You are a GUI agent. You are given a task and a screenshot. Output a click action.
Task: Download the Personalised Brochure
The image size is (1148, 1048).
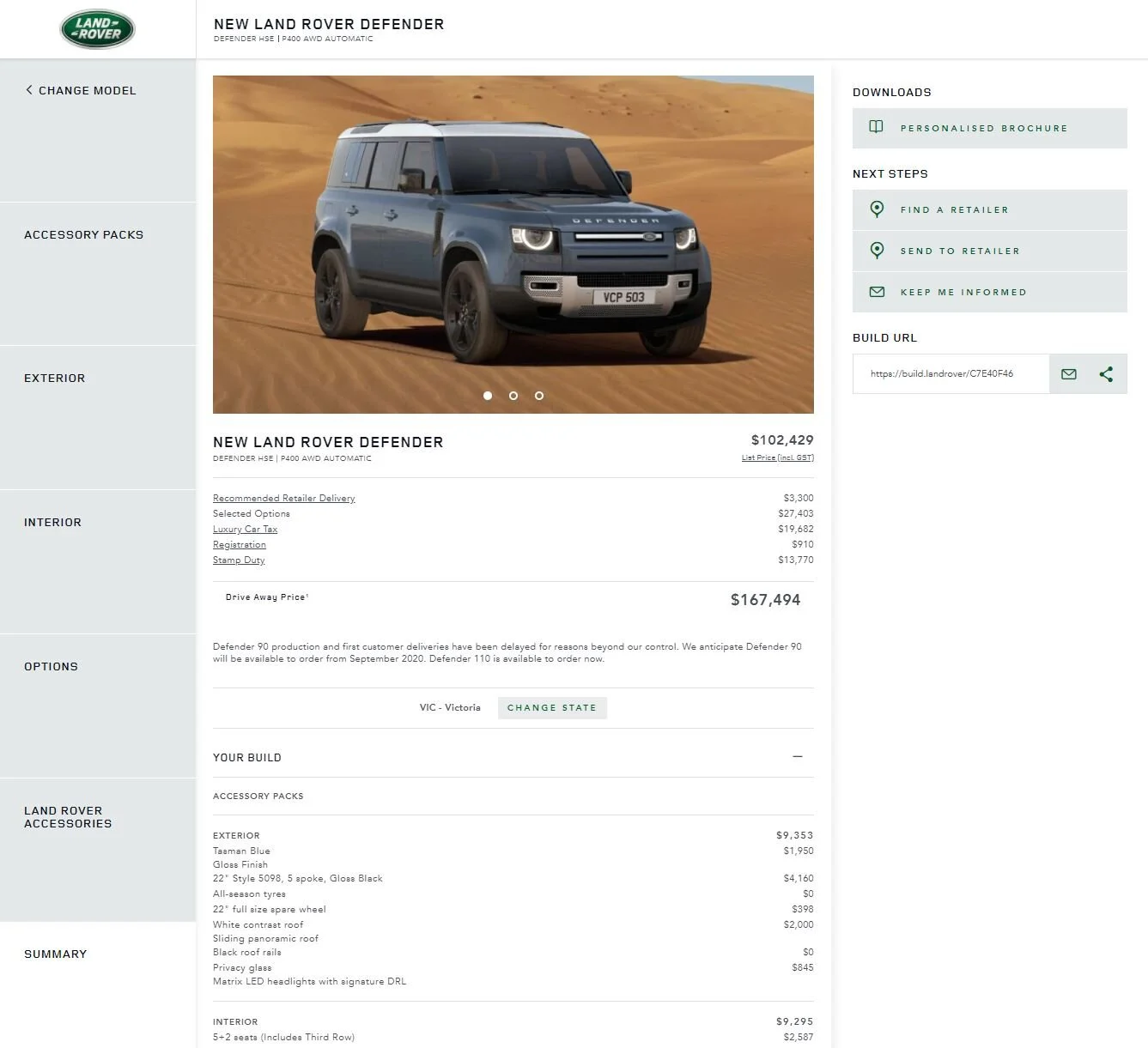[x=989, y=128]
